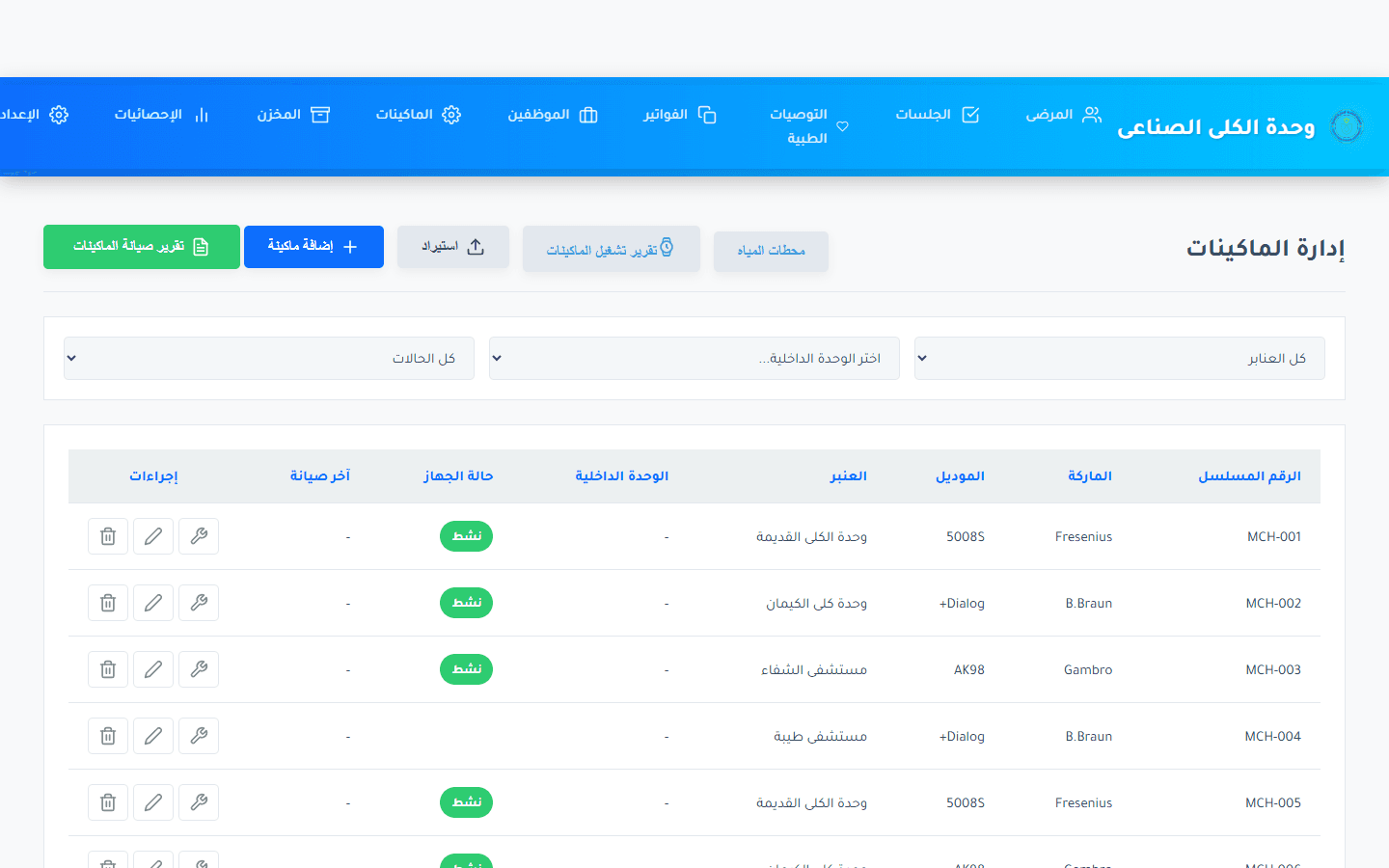Open محطات المياه water stations

click(771, 251)
